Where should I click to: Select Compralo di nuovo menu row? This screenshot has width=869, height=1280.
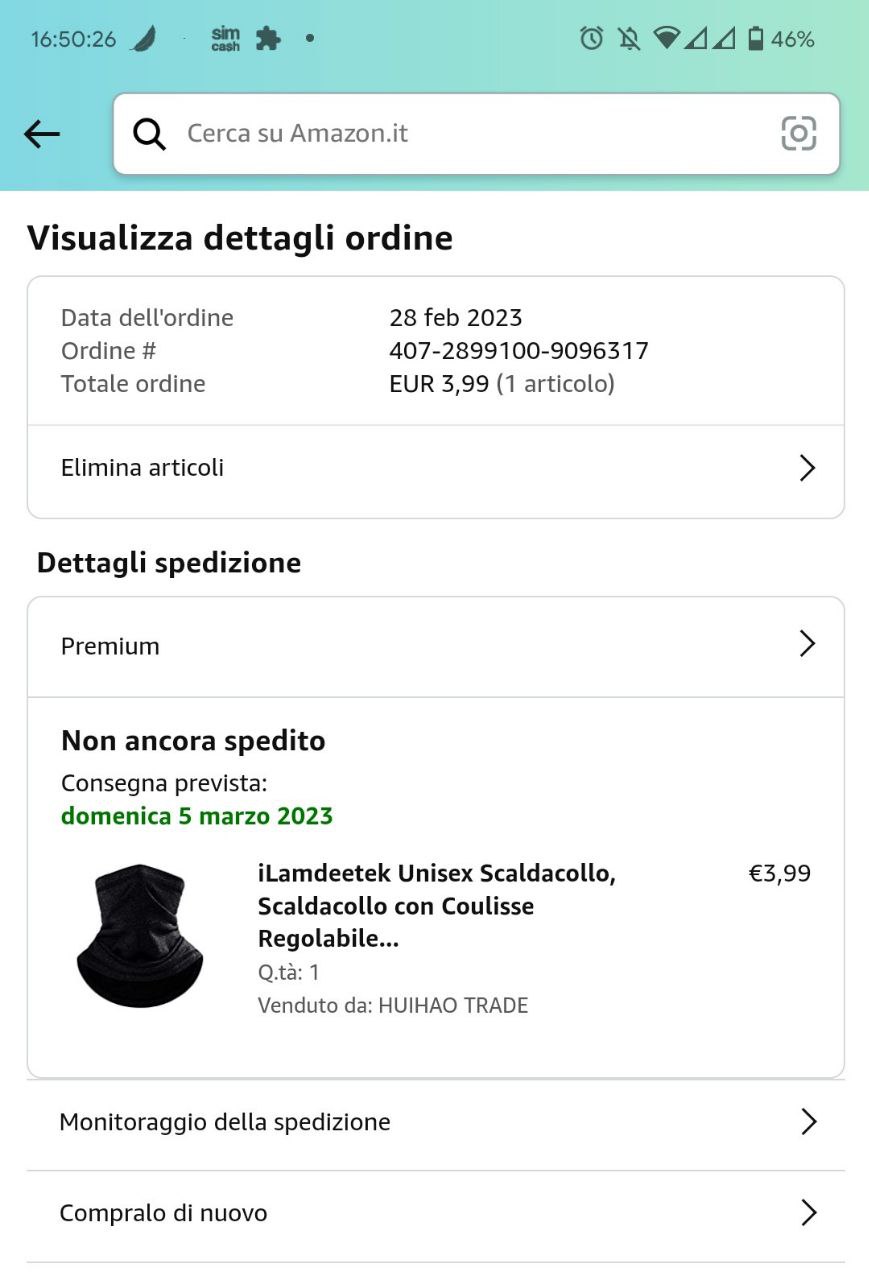164,1213
